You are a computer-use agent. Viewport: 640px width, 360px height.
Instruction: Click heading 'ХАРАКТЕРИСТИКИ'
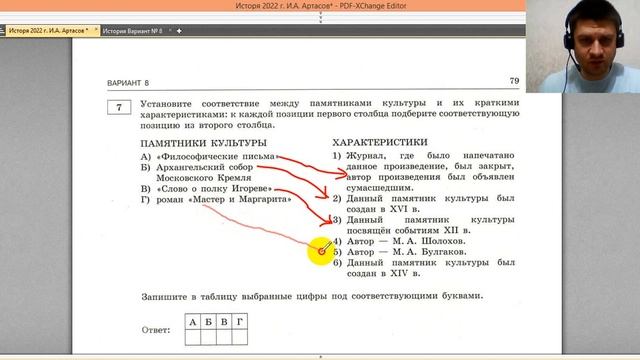[380, 142]
